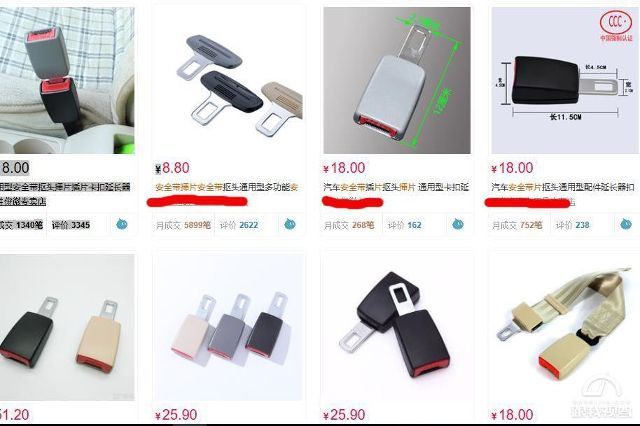
Task: Click the chat icon beside 评价 238
Action: click(x=626, y=224)
